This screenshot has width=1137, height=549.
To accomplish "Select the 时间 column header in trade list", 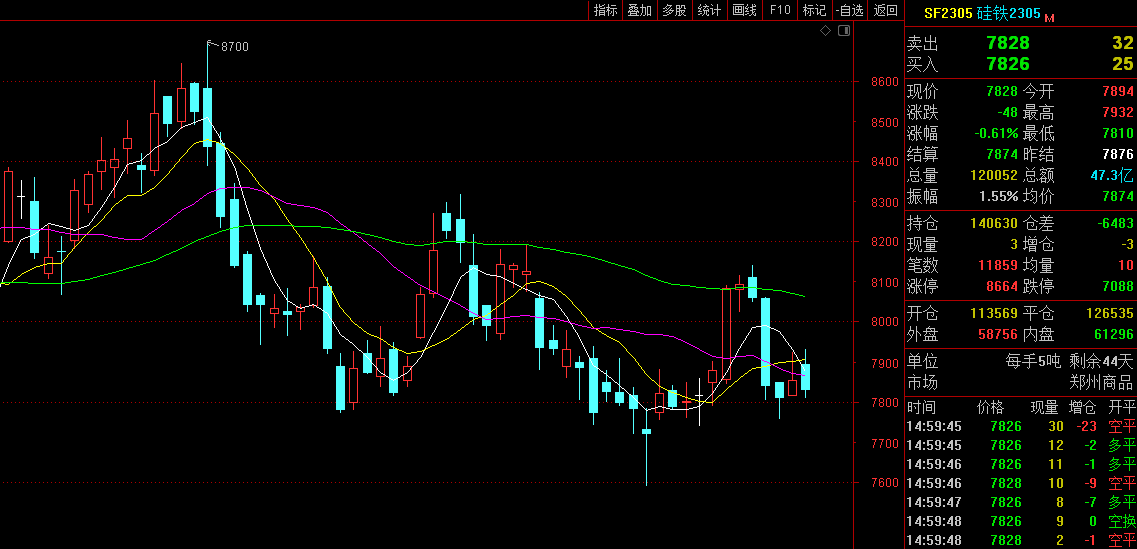I will (x=921, y=407).
